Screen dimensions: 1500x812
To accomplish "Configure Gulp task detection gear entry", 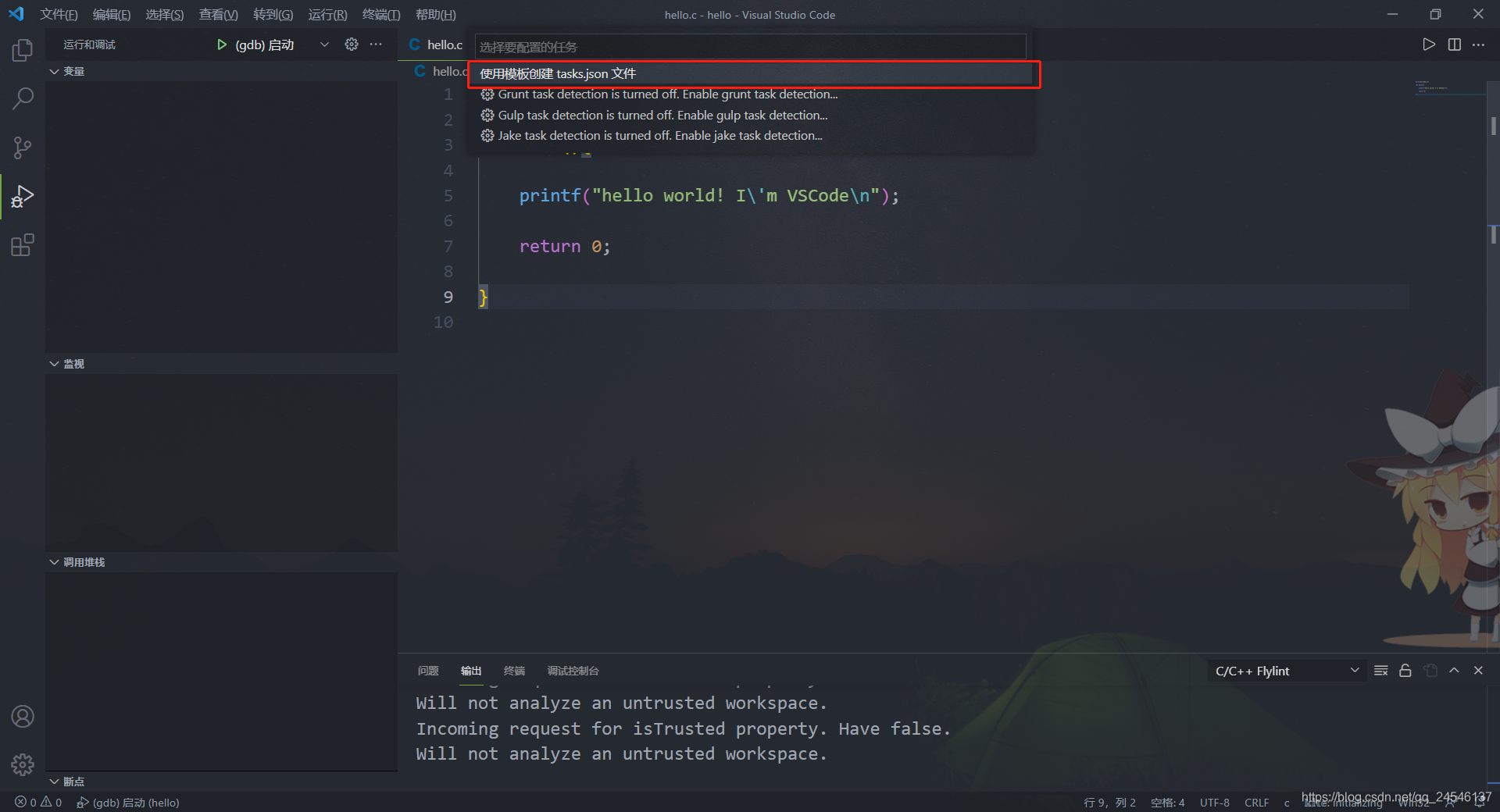I will click(487, 115).
